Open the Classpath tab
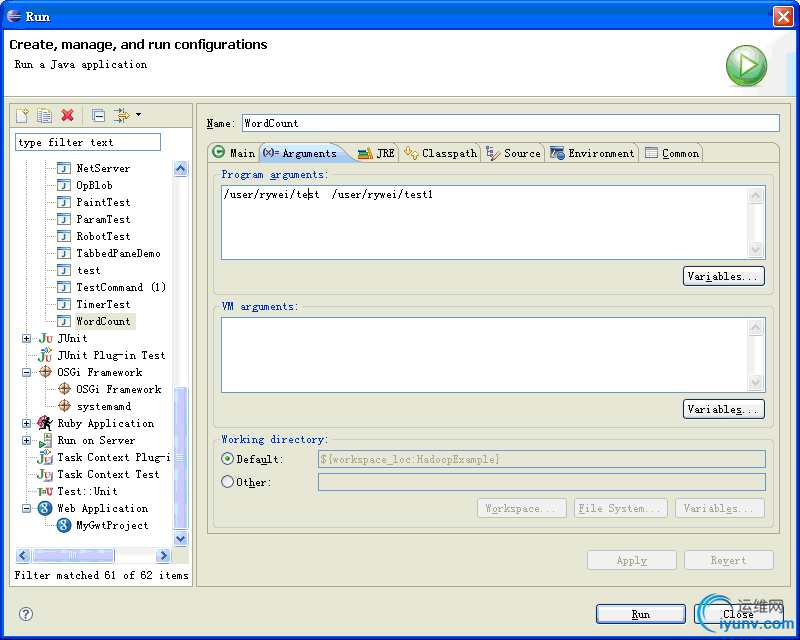Image resolution: width=800 pixels, height=640 pixels. click(440, 153)
